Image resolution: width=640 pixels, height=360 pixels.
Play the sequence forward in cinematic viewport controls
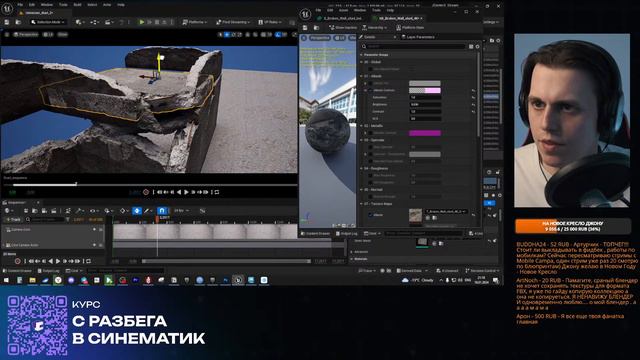pyautogui.click(x=186, y=192)
